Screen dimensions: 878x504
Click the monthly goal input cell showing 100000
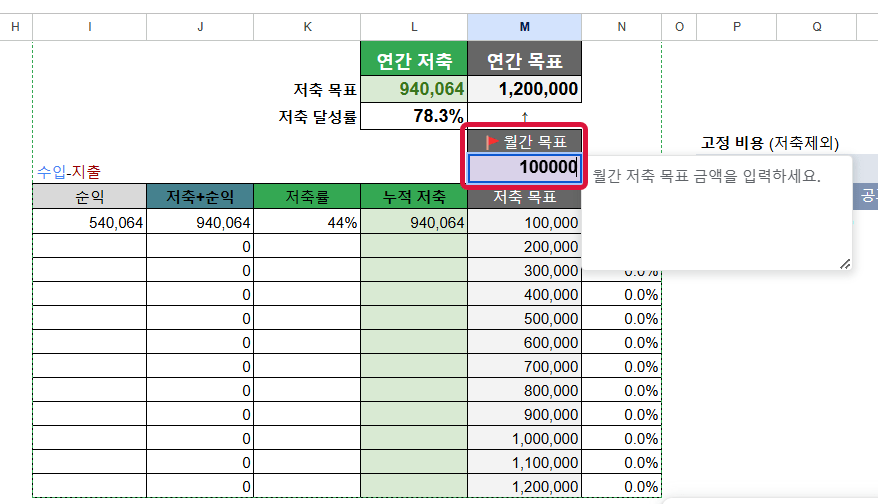point(524,168)
